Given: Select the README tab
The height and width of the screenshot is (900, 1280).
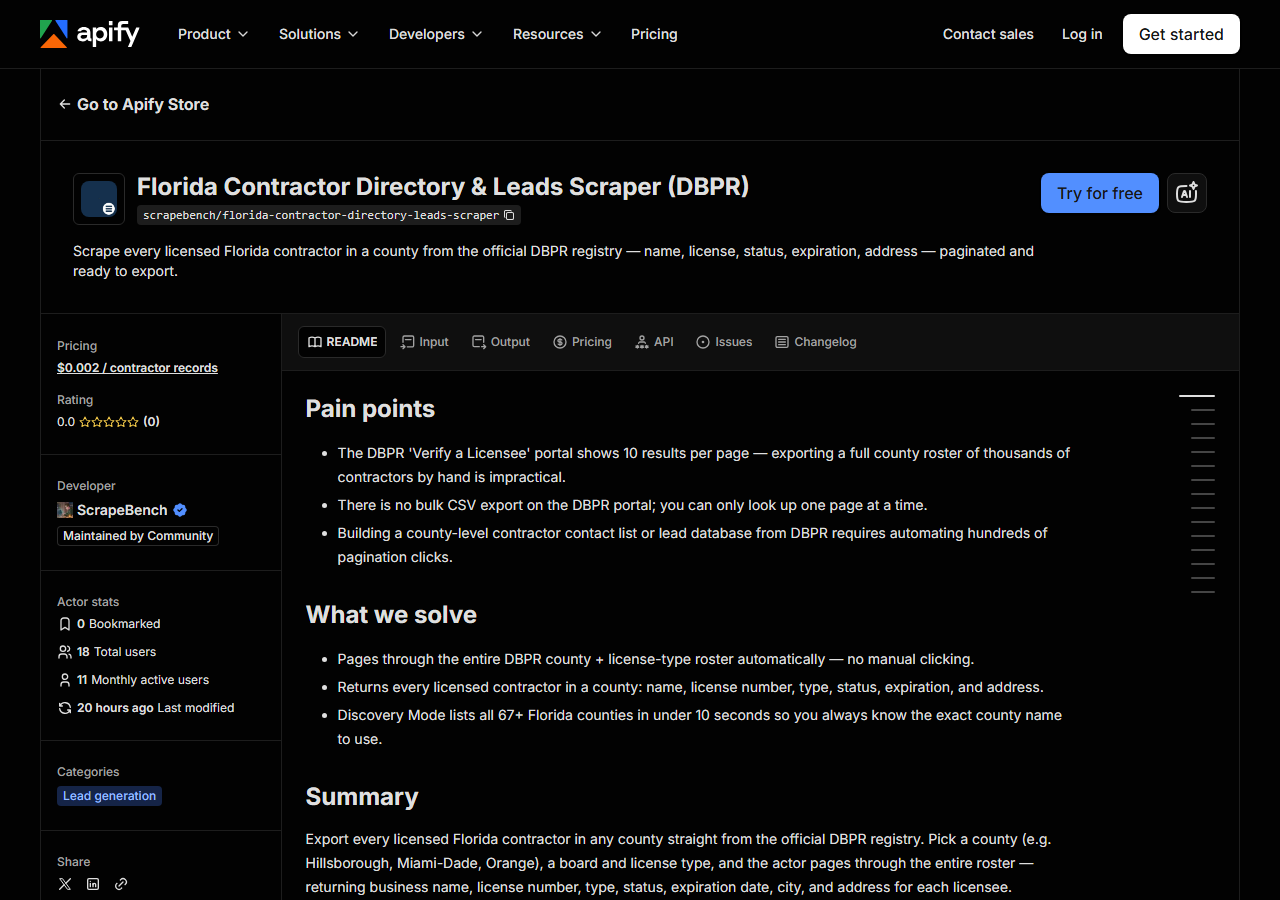Looking at the screenshot, I should tap(342, 342).
